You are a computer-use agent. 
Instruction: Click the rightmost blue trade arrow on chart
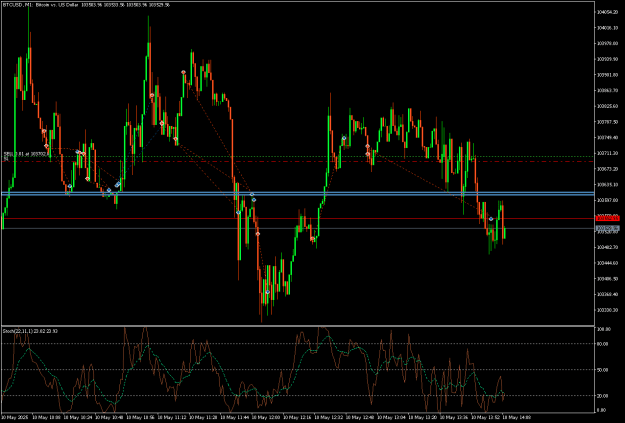pos(491,219)
